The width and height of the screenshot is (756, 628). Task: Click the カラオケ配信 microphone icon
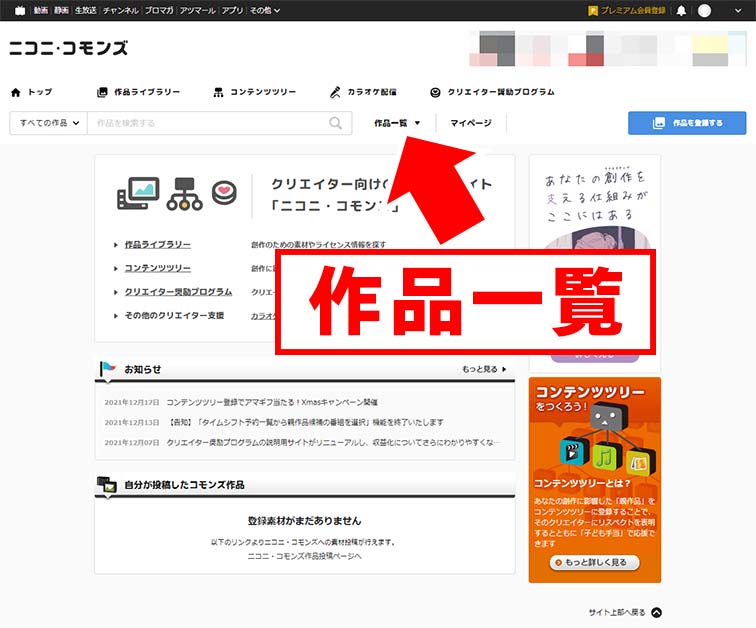tap(335, 92)
